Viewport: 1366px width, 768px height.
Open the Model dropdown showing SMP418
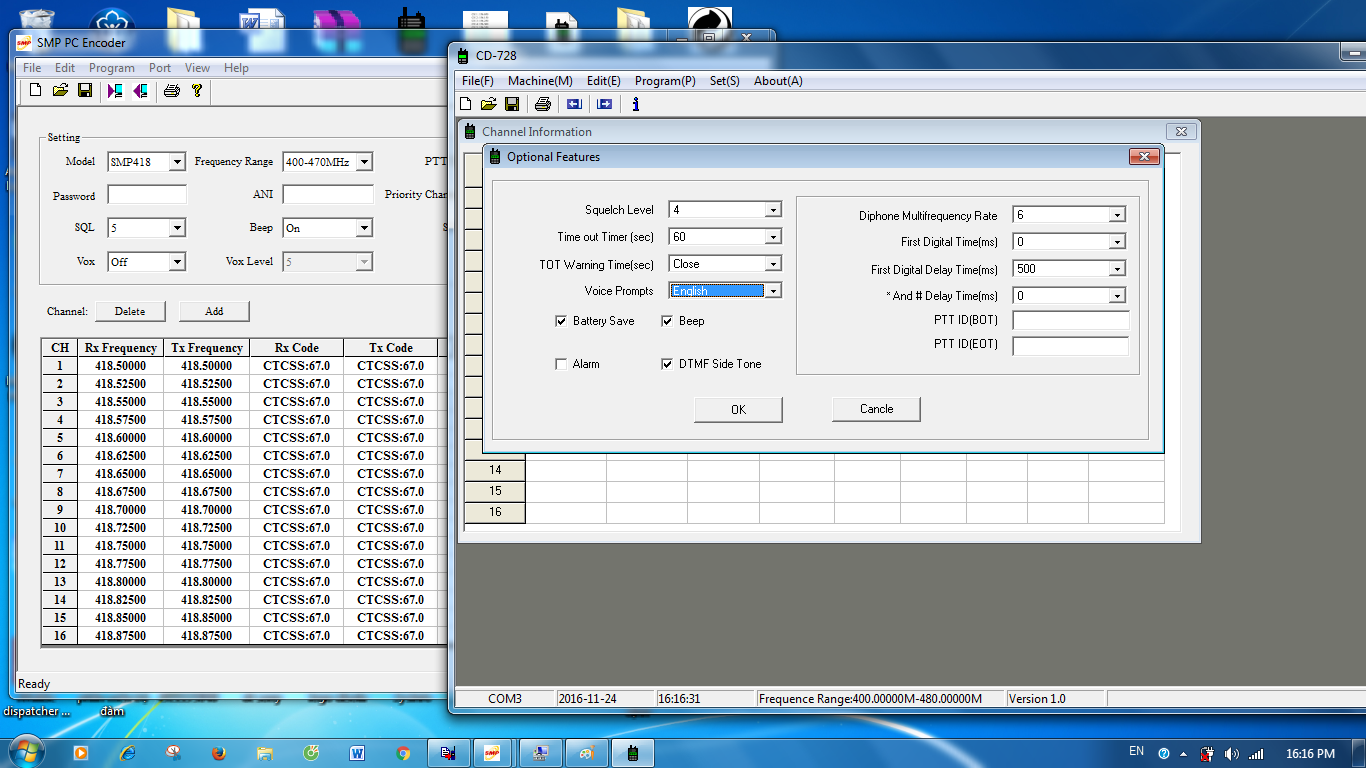pyautogui.click(x=177, y=162)
